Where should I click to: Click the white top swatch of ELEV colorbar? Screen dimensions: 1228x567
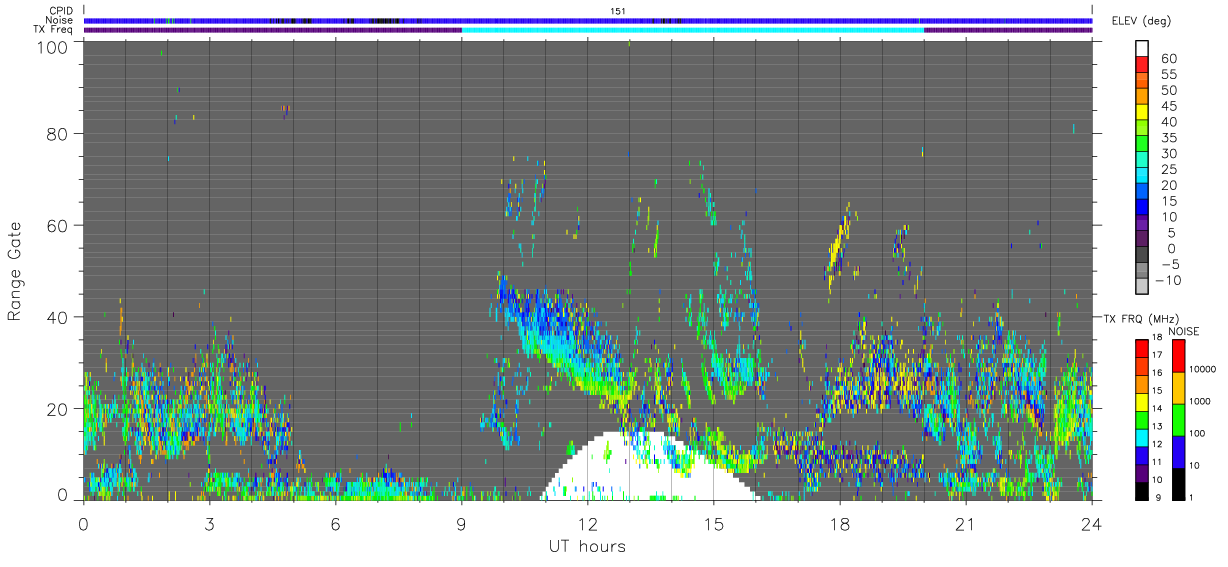1142,49
